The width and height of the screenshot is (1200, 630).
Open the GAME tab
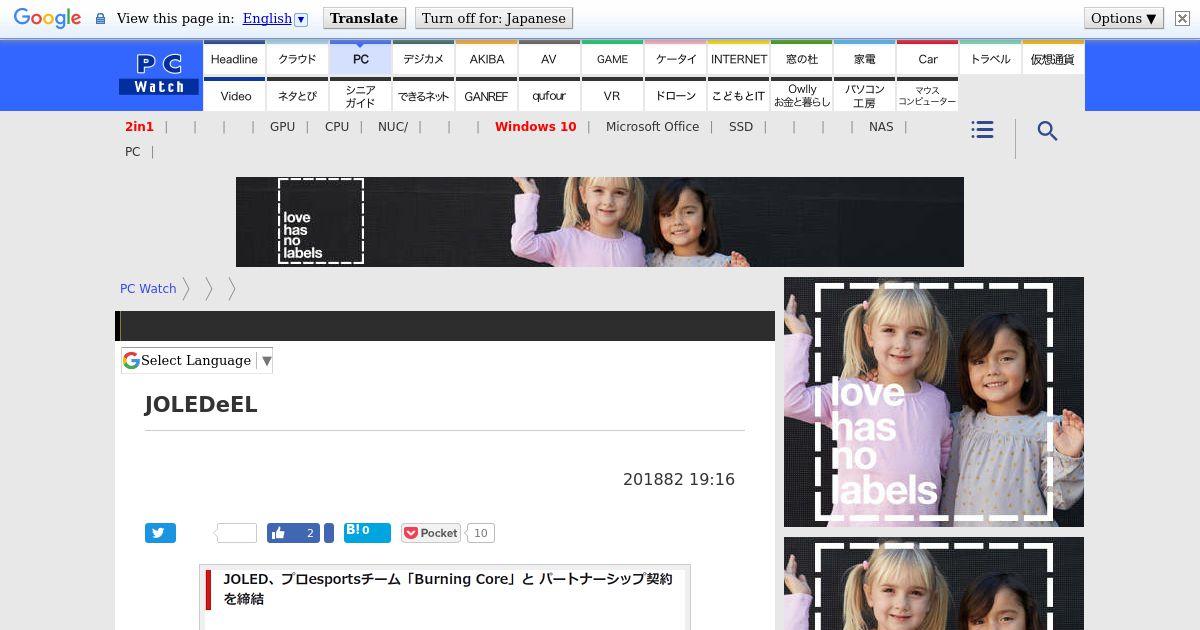coord(612,58)
